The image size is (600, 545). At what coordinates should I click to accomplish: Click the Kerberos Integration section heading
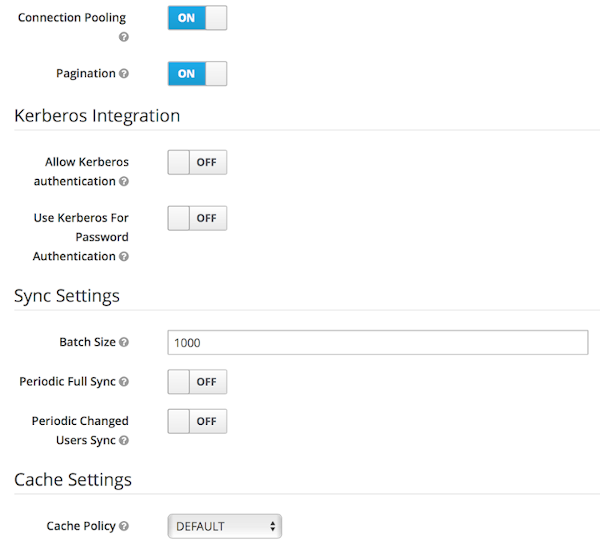click(x=97, y=116)
